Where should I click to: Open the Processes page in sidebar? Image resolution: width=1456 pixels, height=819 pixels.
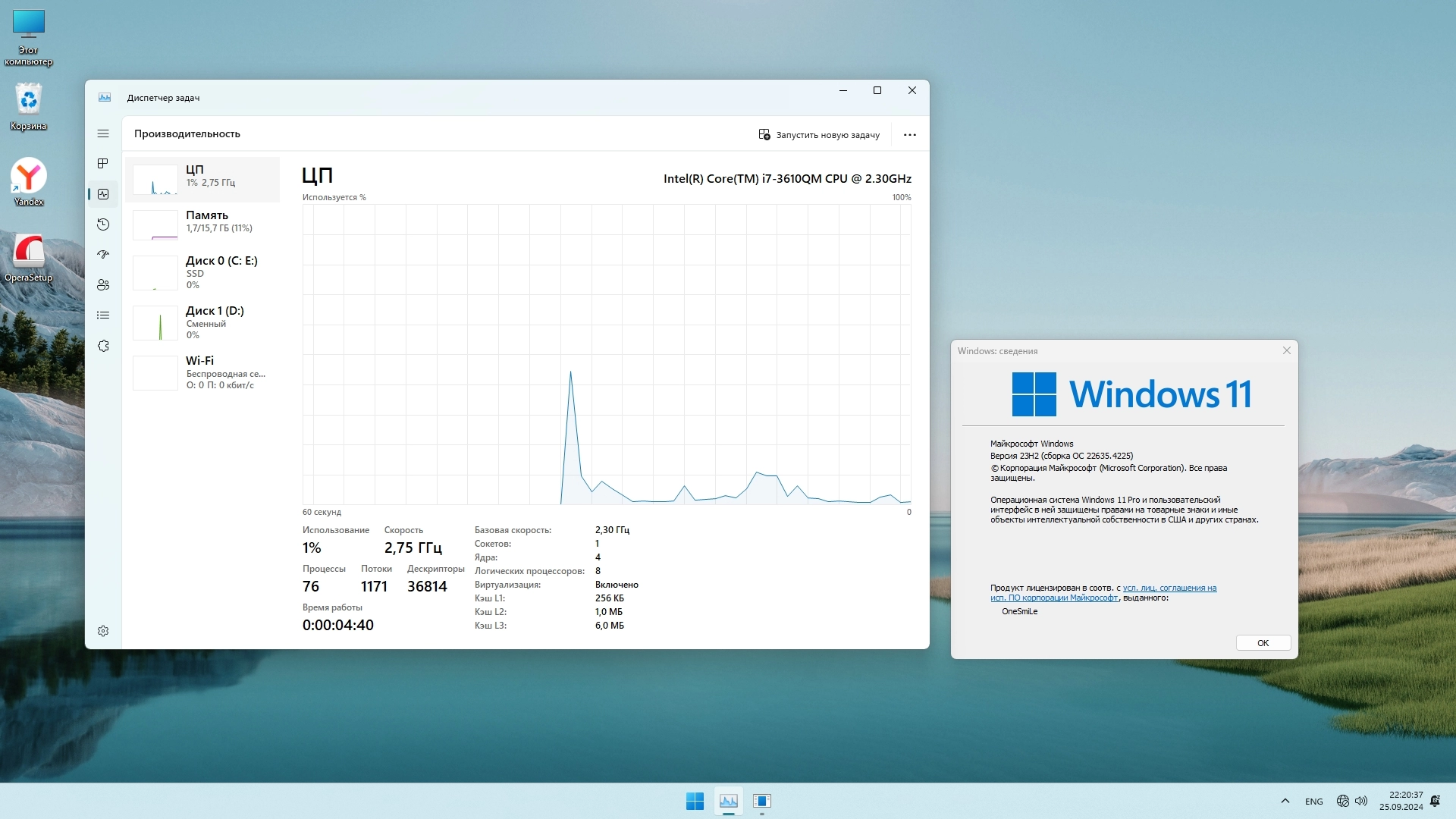point(103,164)
